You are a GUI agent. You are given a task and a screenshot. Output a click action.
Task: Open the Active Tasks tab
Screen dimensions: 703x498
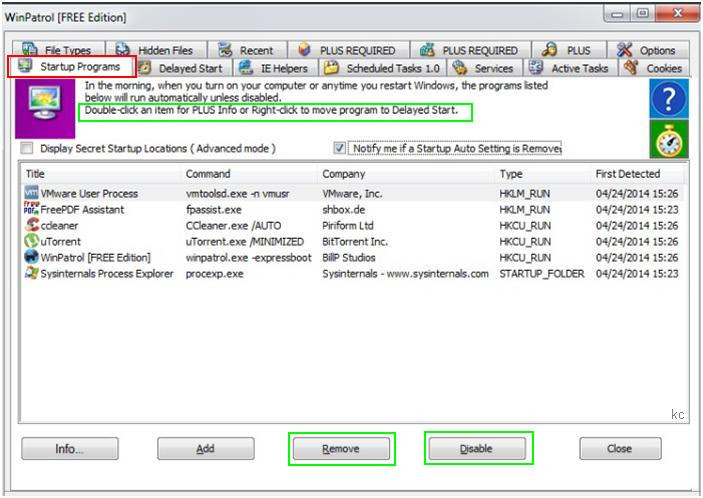570,68
